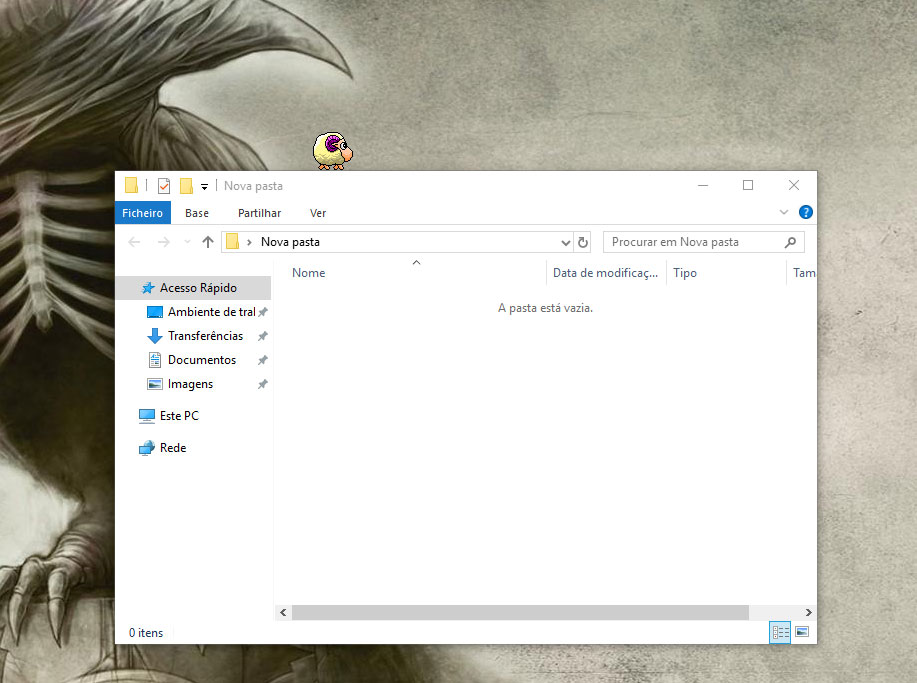
Task: Click the New folder quick access icon
Action: click(x=186, y=186)
